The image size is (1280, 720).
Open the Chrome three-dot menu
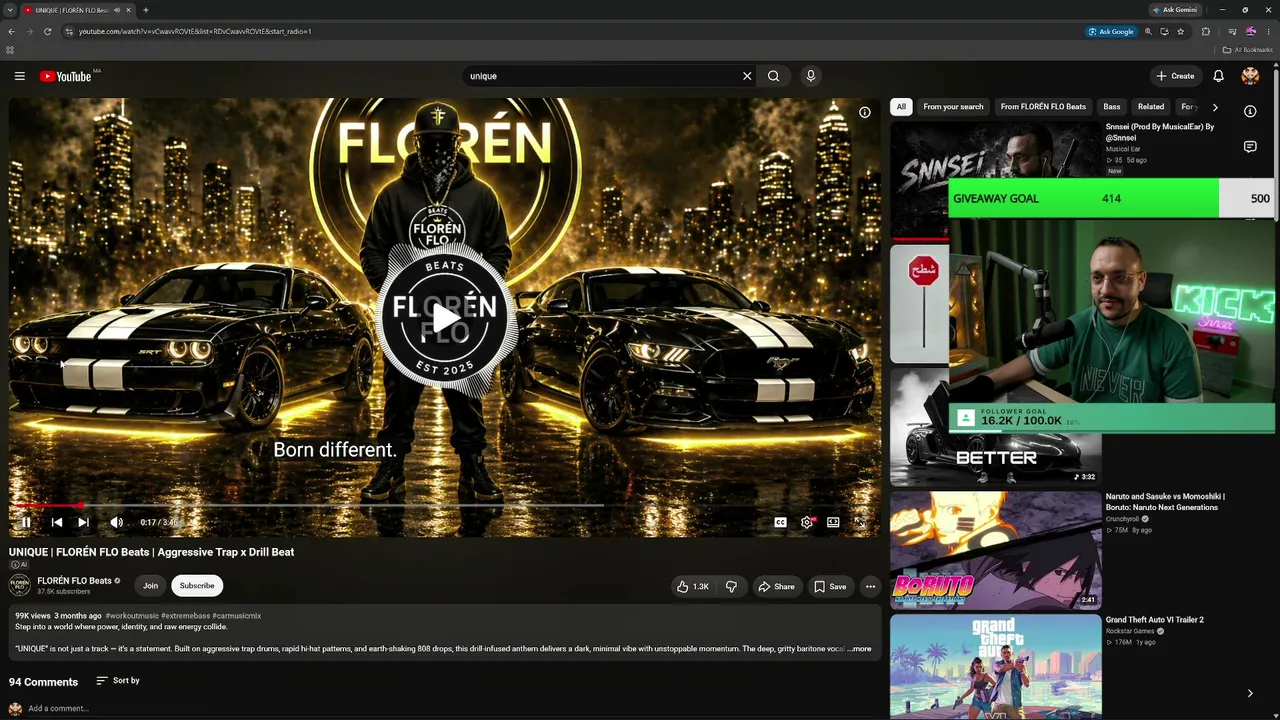[x=1270, y=32]
